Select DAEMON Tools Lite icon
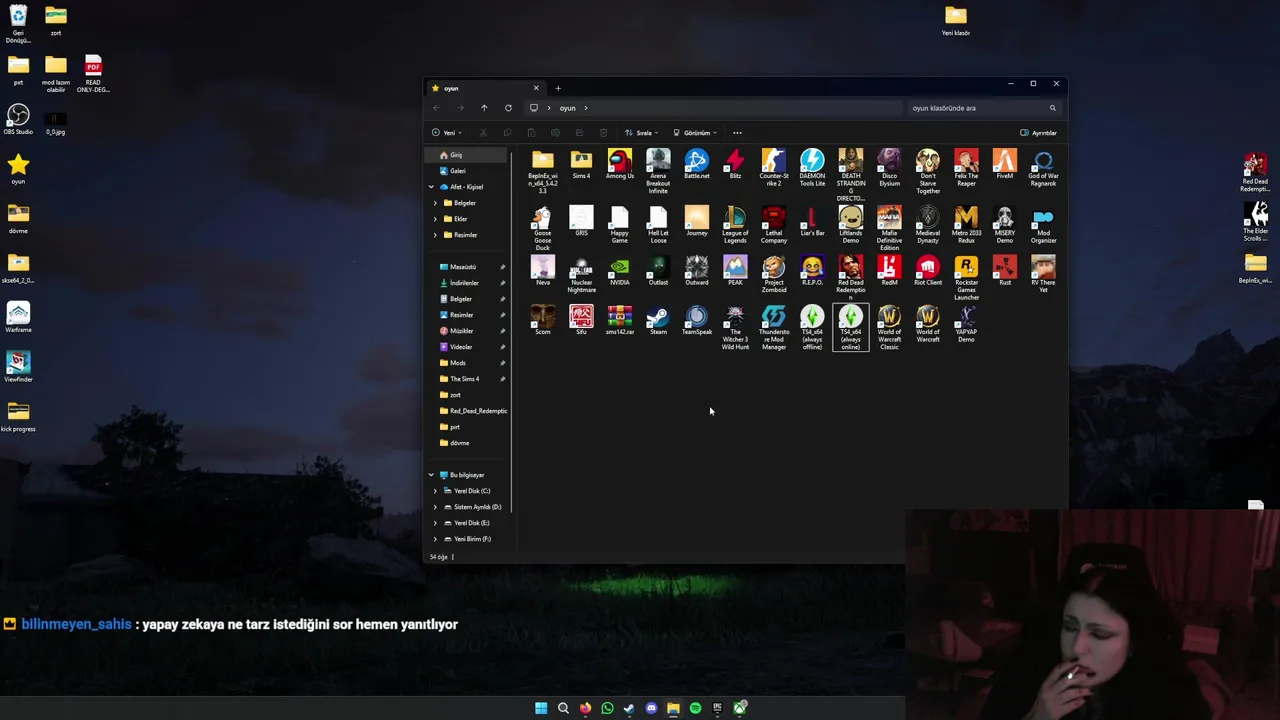 click(812, 168)
